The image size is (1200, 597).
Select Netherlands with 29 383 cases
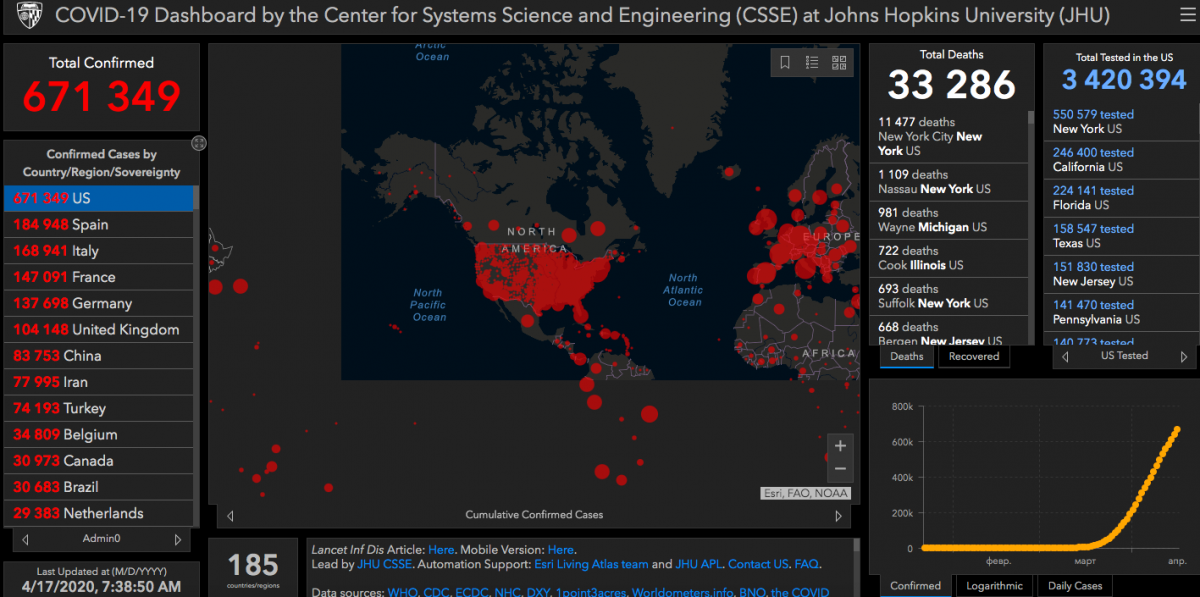pyautogui.click(x=99, y=513)
